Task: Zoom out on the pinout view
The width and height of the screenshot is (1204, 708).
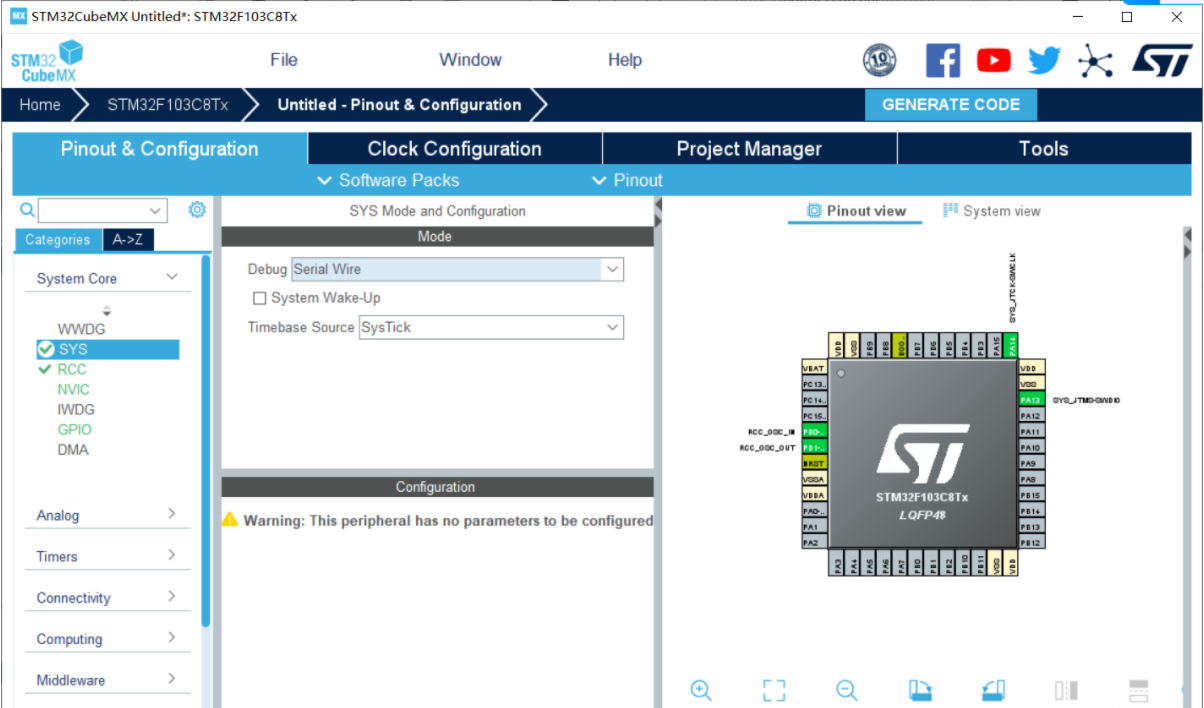Action: 847,690
